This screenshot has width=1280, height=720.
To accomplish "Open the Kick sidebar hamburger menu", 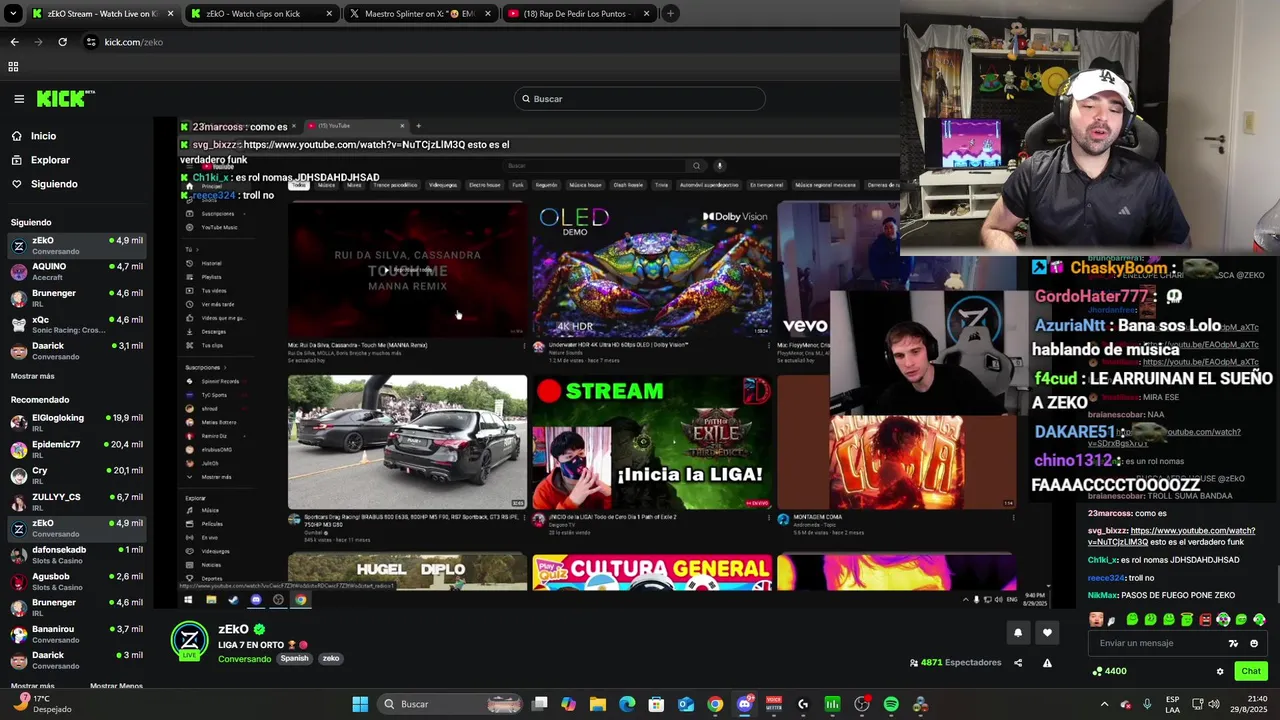I will click(x=19, y=98).
